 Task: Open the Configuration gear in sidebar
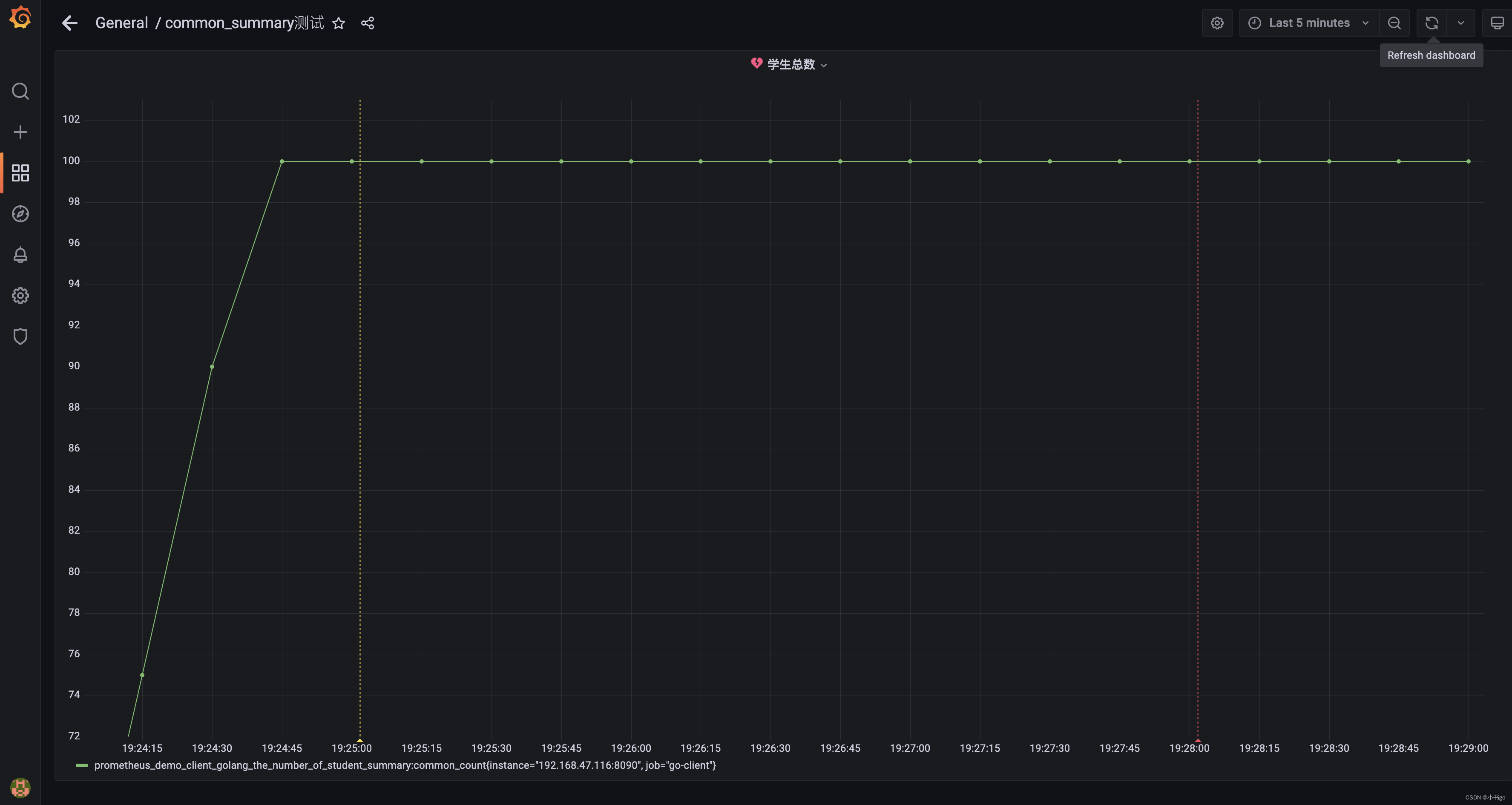pyautogui.click(x=20, y=295)
